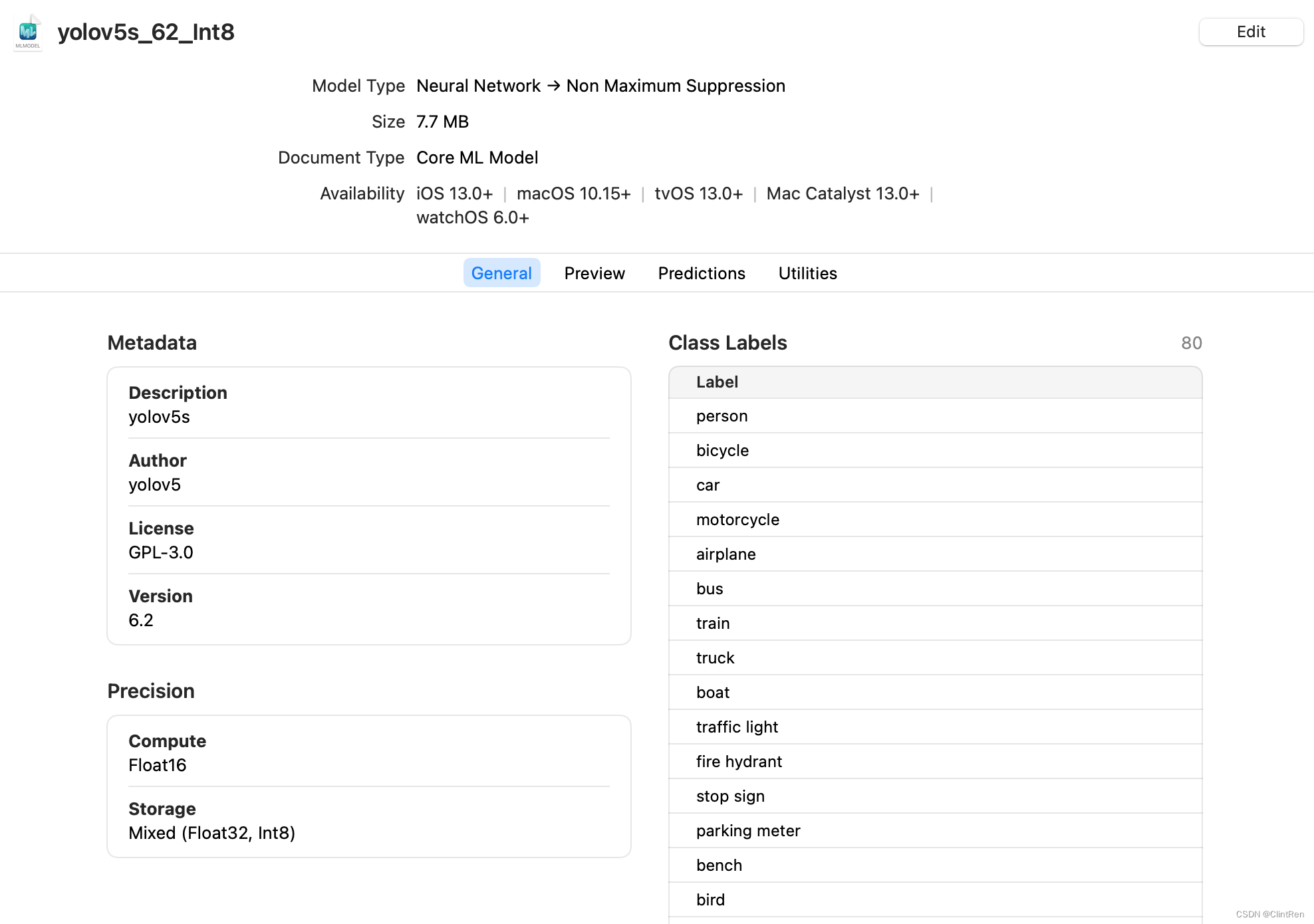Select the 'truck' class label row
1314x924 pixels.
tap(935, 658)
